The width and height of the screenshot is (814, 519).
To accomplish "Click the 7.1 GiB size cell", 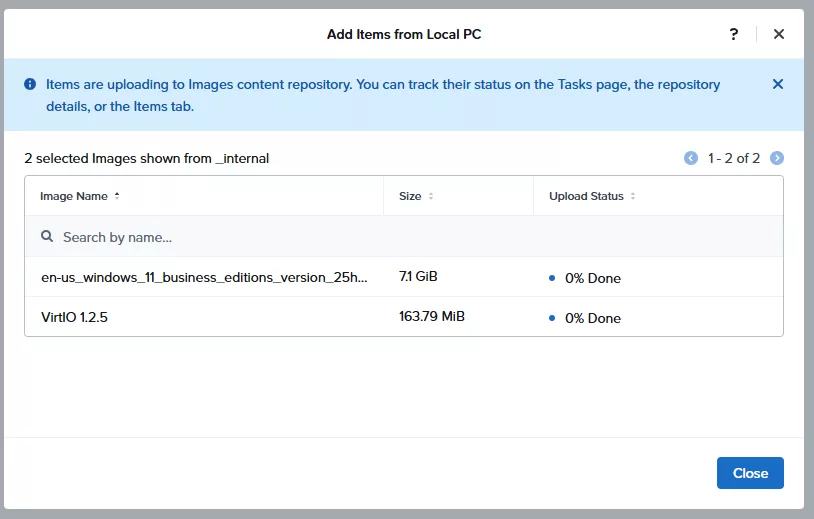I will coord(418,276).
